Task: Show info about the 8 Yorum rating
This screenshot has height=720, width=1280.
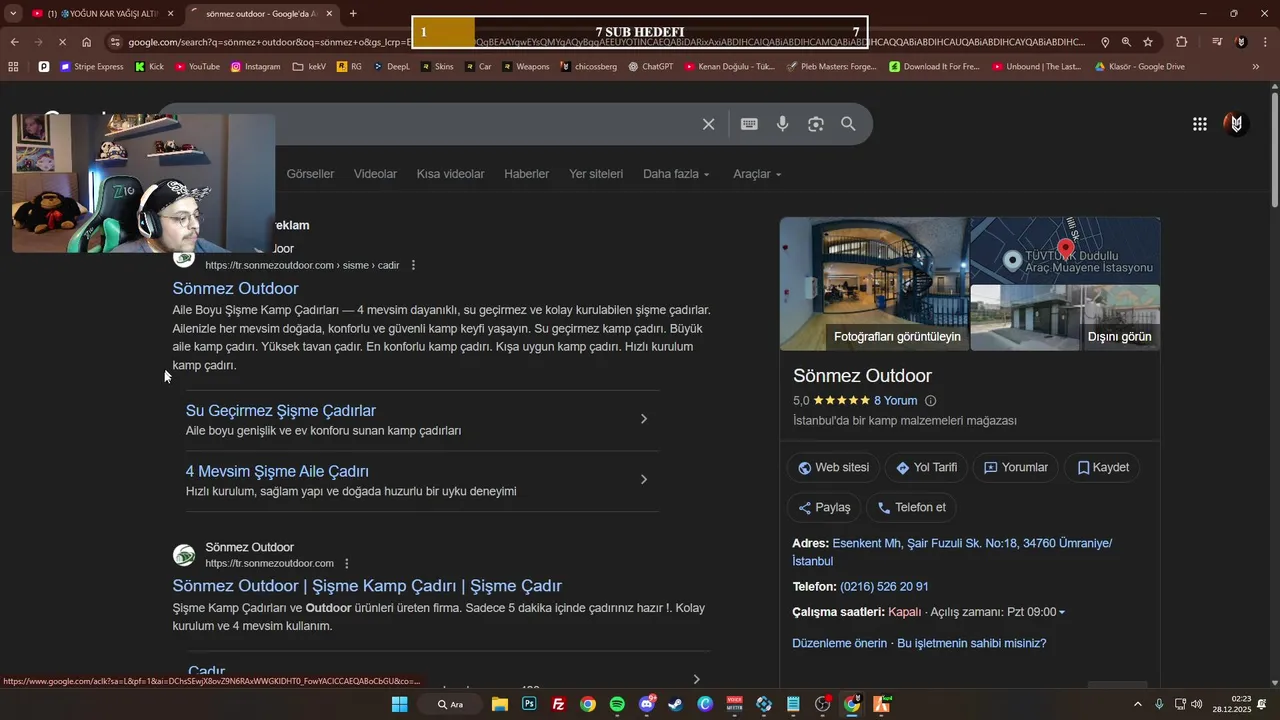Action: coord(930,401)
